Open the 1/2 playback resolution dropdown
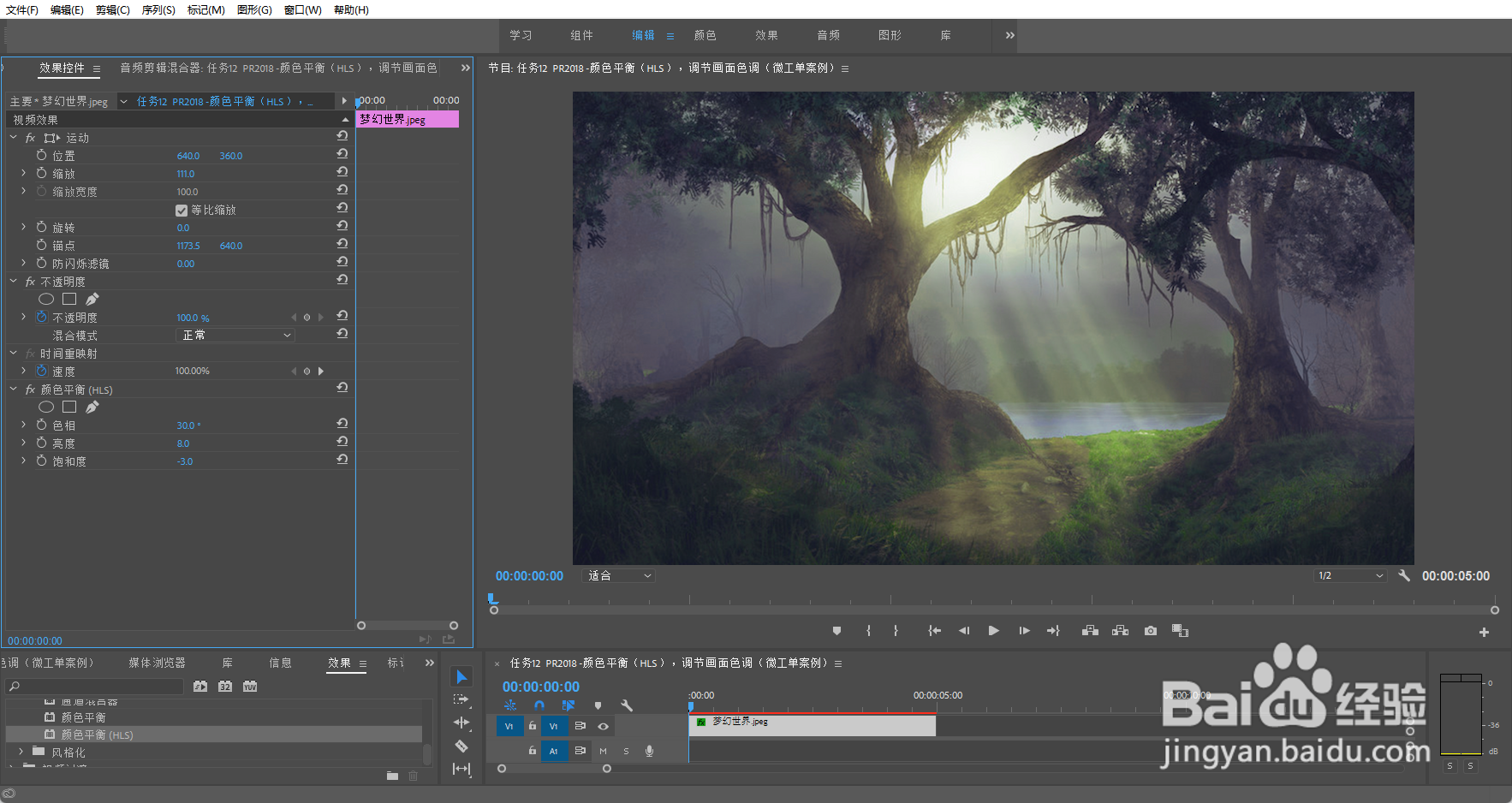The width and height of the screenshot is (1512, 803). [x=1350, y=575]
